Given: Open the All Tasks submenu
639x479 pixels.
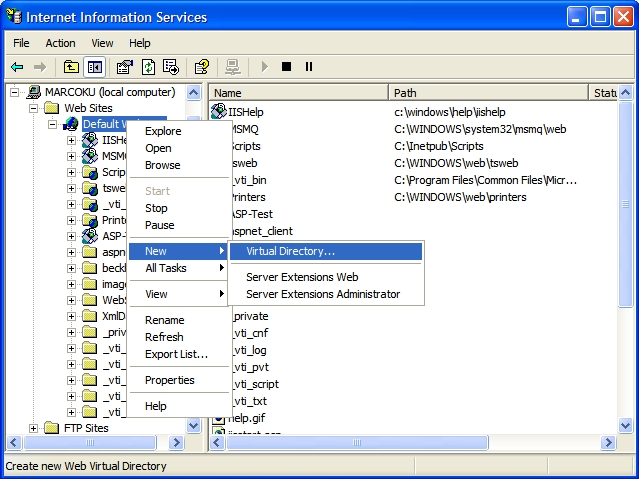Looking at the screenshot, I should (179, 268).
